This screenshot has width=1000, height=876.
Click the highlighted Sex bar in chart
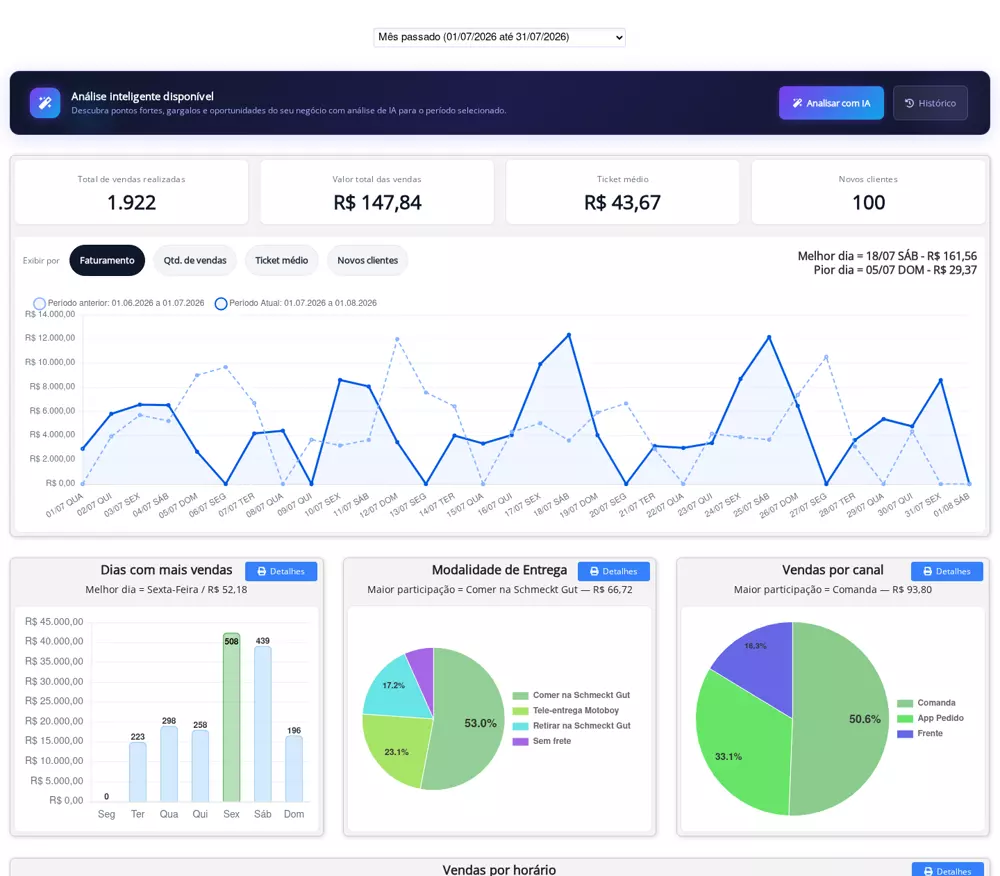tap(232, 717)
